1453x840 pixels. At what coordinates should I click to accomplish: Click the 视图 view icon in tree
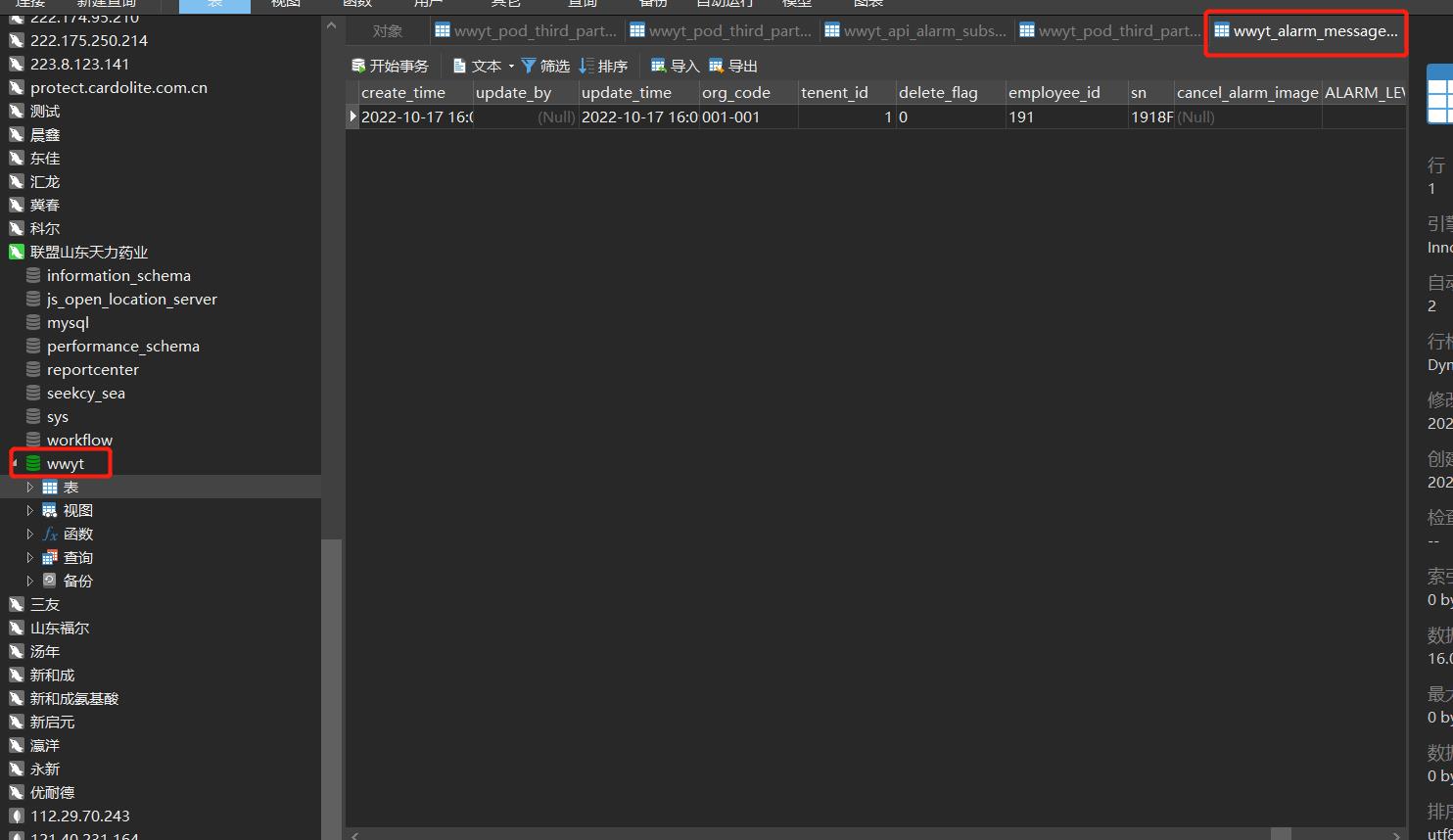[x=50, y=510]
